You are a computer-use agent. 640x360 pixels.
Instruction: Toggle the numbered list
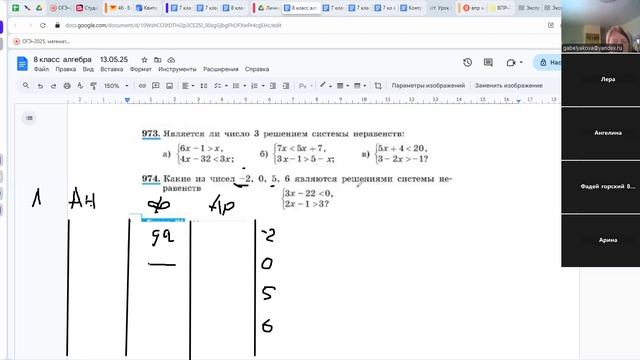254,86
